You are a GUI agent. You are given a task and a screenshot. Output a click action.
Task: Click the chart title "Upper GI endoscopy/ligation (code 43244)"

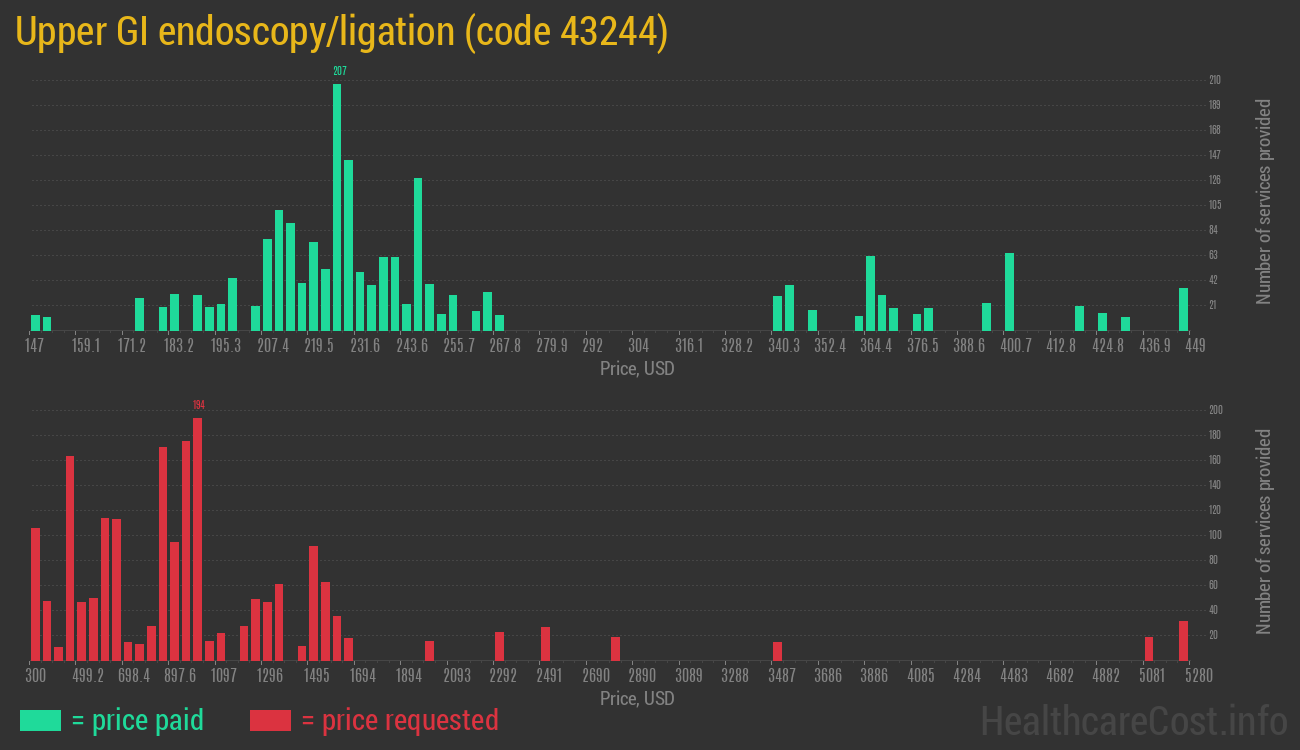click(x=342, y=32)
